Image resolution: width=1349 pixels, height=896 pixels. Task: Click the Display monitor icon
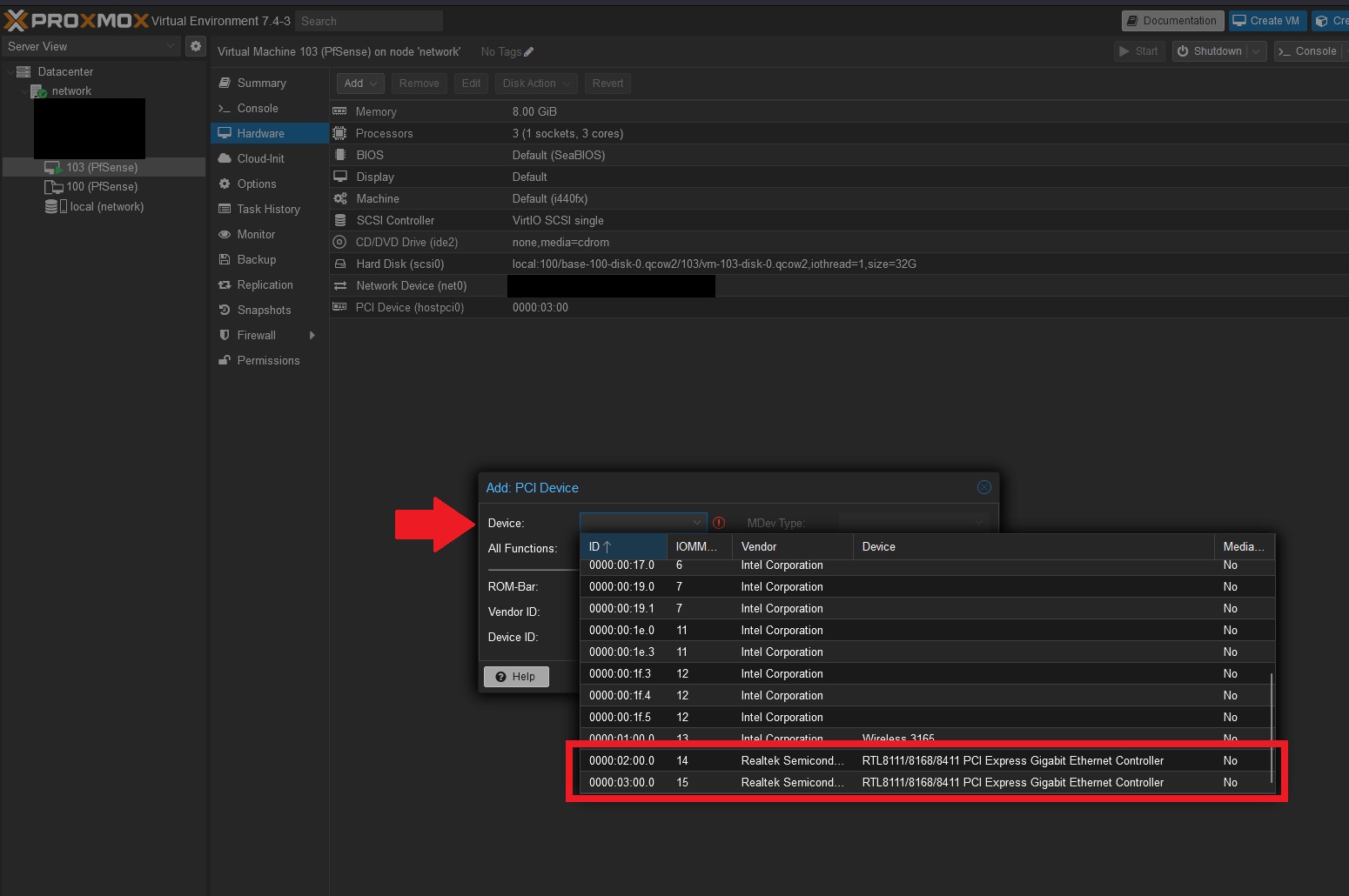click(x=339, y=177)
